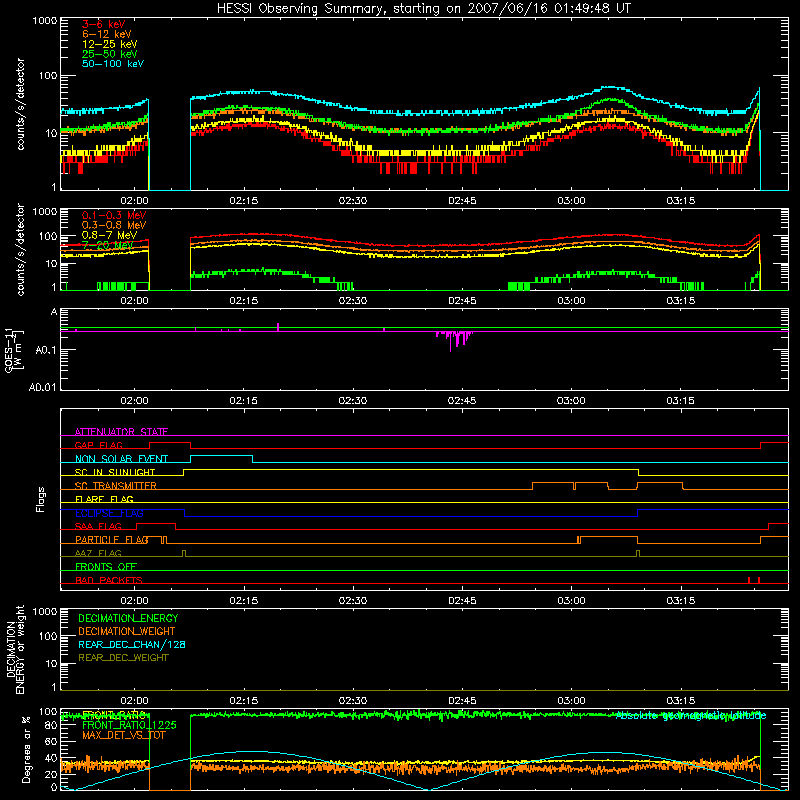
Task: Select the 0.1-0.3 MeV legend label
Action: pyautogui.click(x=114, y=215)
